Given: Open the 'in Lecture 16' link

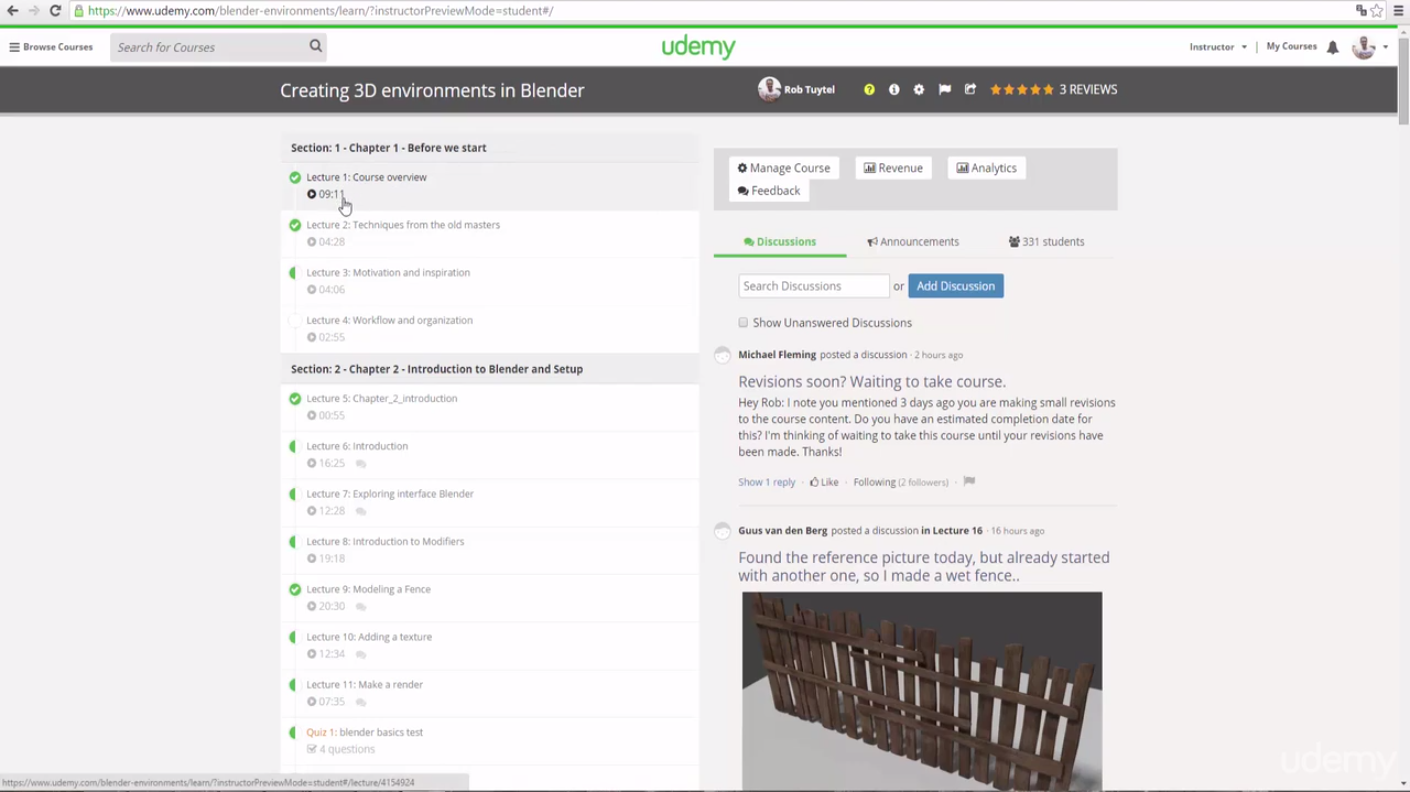Looking at the screenshot, I should (952, 531).
